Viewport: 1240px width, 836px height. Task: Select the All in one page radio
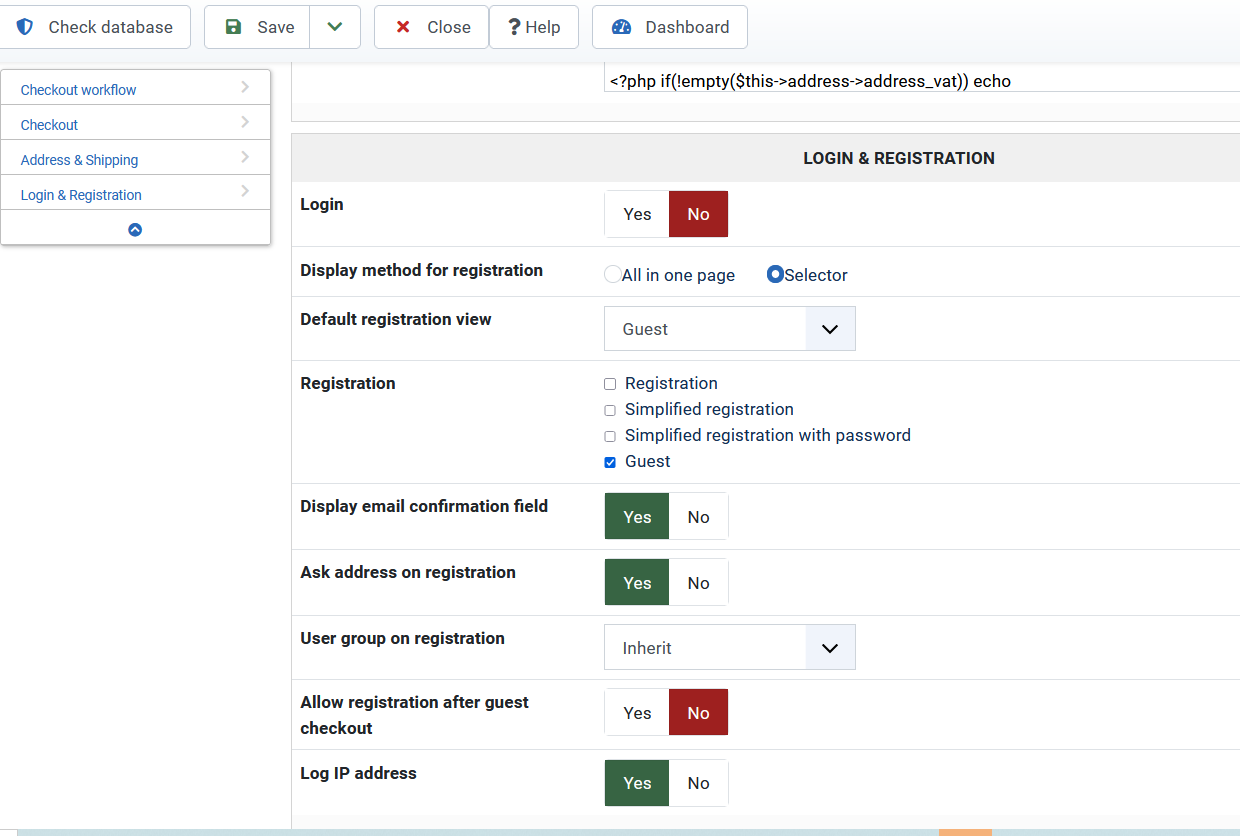pos(612,275)
